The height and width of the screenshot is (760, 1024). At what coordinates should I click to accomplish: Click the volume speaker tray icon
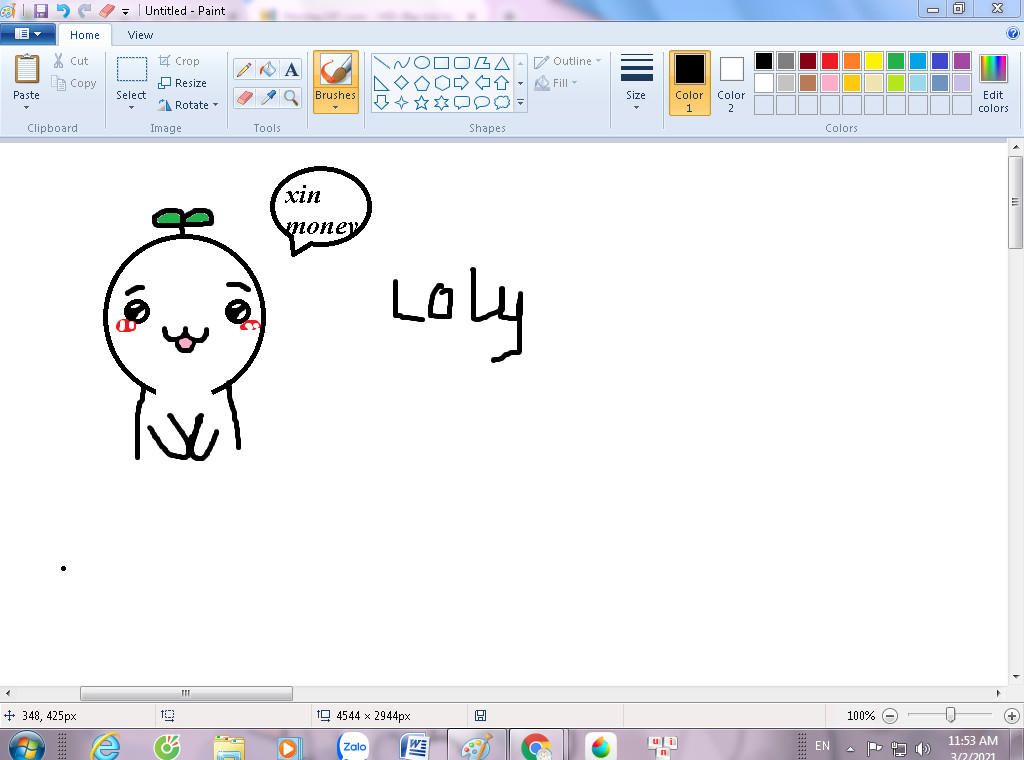pyautogui.click(x=922, y=748)
